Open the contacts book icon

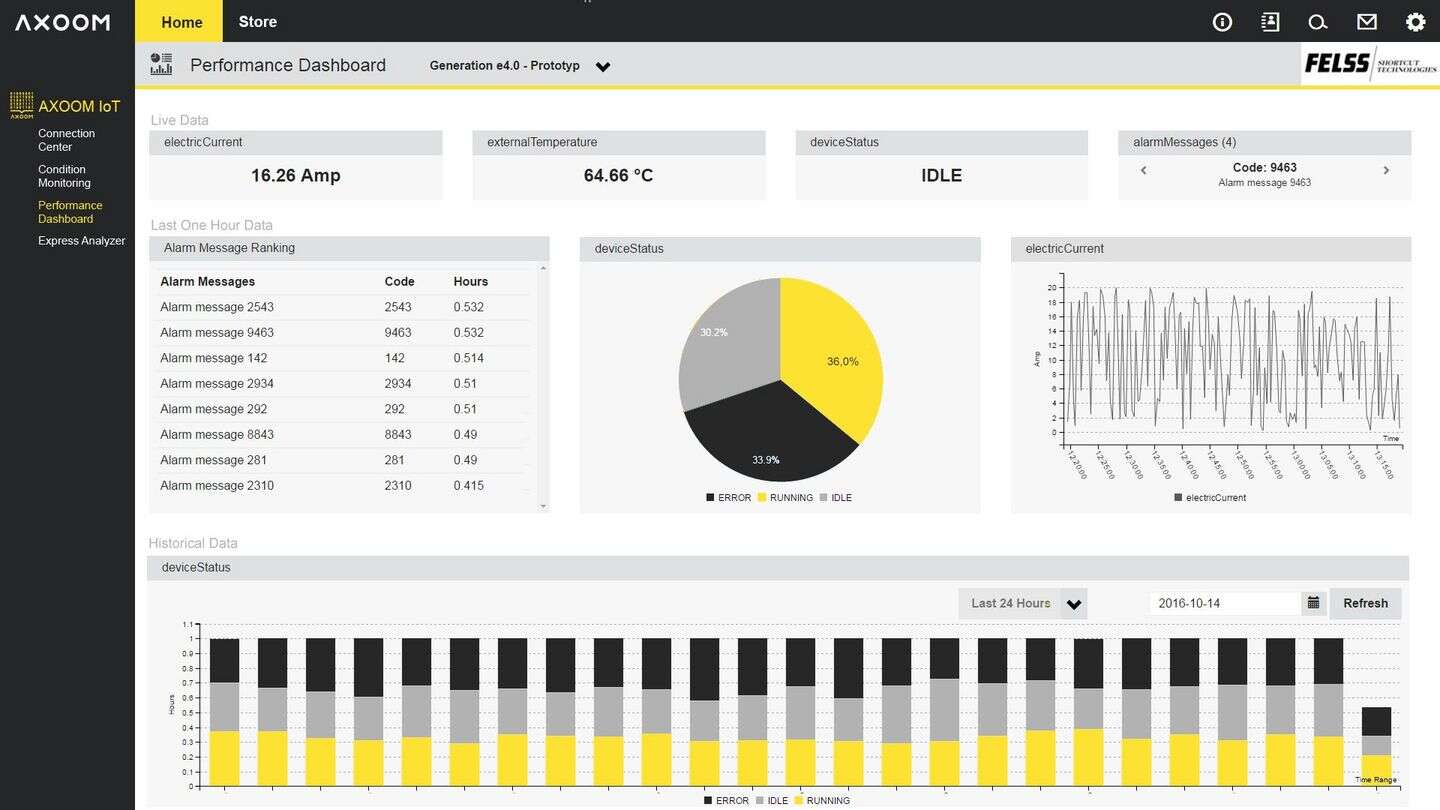1270,22
